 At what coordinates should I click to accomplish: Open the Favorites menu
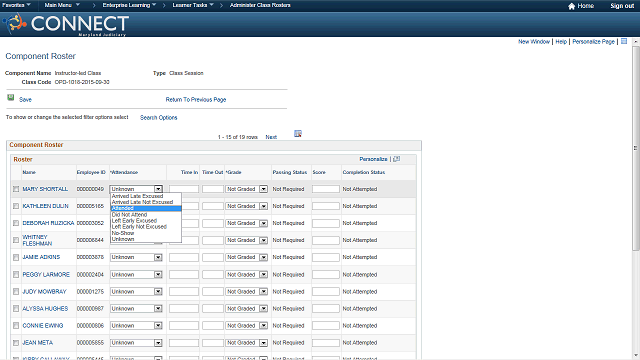[x=16, y=5]
